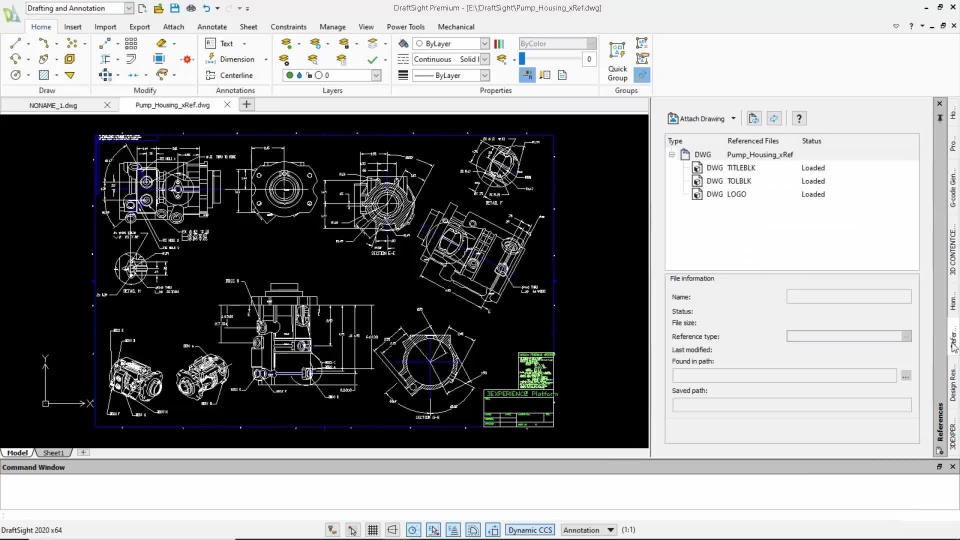Viewport: 960px width, 540px height.
Task: Open the Continuous line style dropdown
Action: point(484,59)
